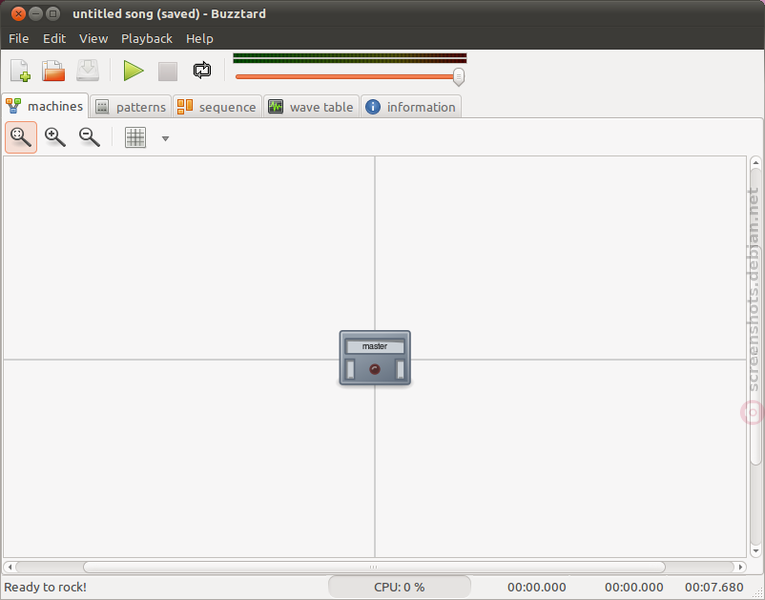
Task: Toggle loop playback mode
Action: point(202,70)
